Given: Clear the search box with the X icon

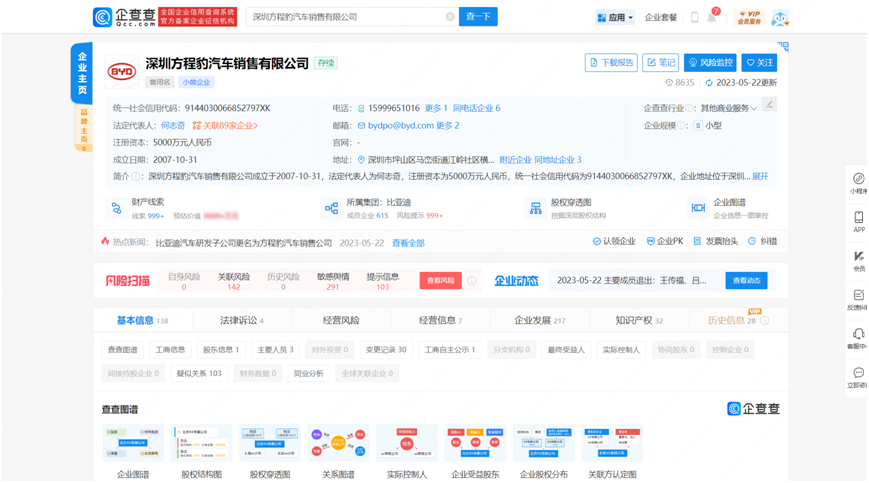Looking at the screenshot, I should (x=450, y=17).
